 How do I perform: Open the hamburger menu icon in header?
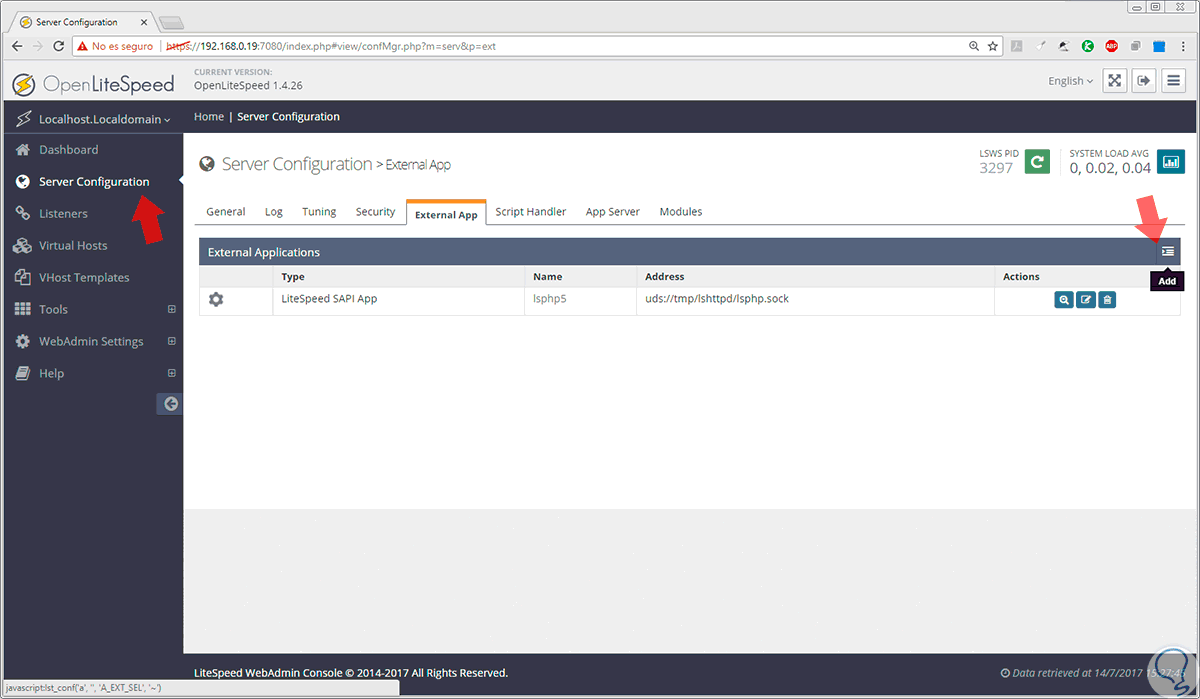click(1175, 81)
